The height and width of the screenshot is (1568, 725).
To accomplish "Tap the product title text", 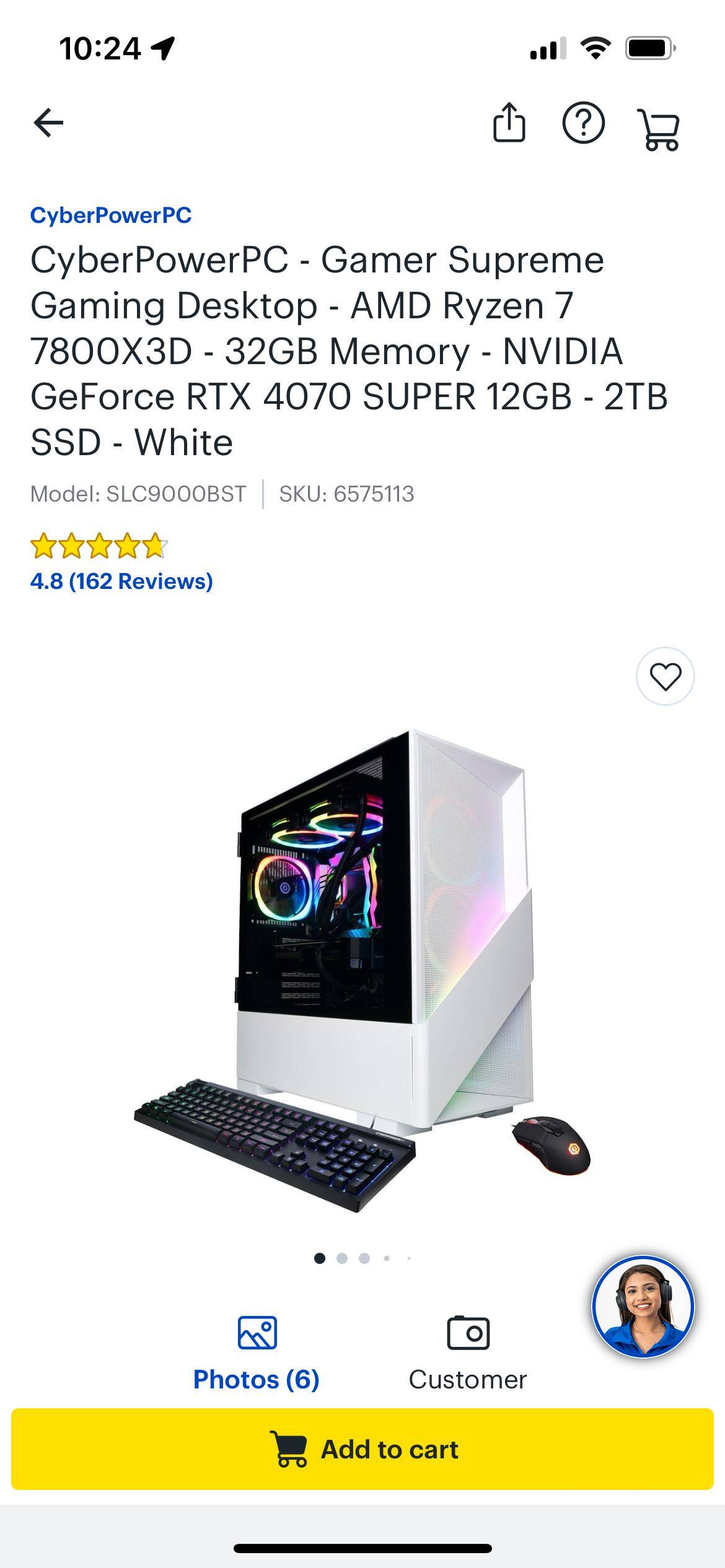I will click(349, 351).
